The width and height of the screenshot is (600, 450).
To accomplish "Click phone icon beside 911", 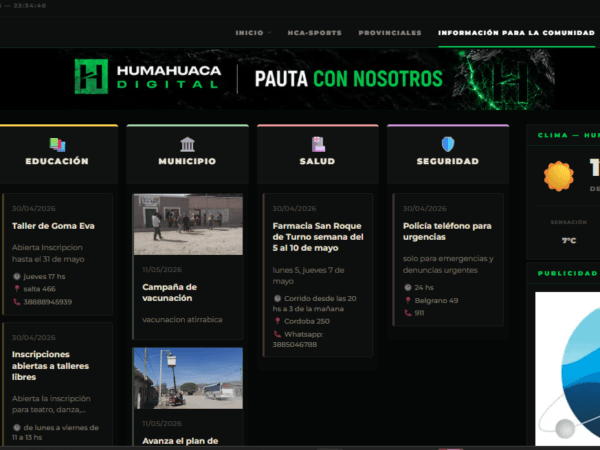I will pyautogui.click(x=408, y=313).
